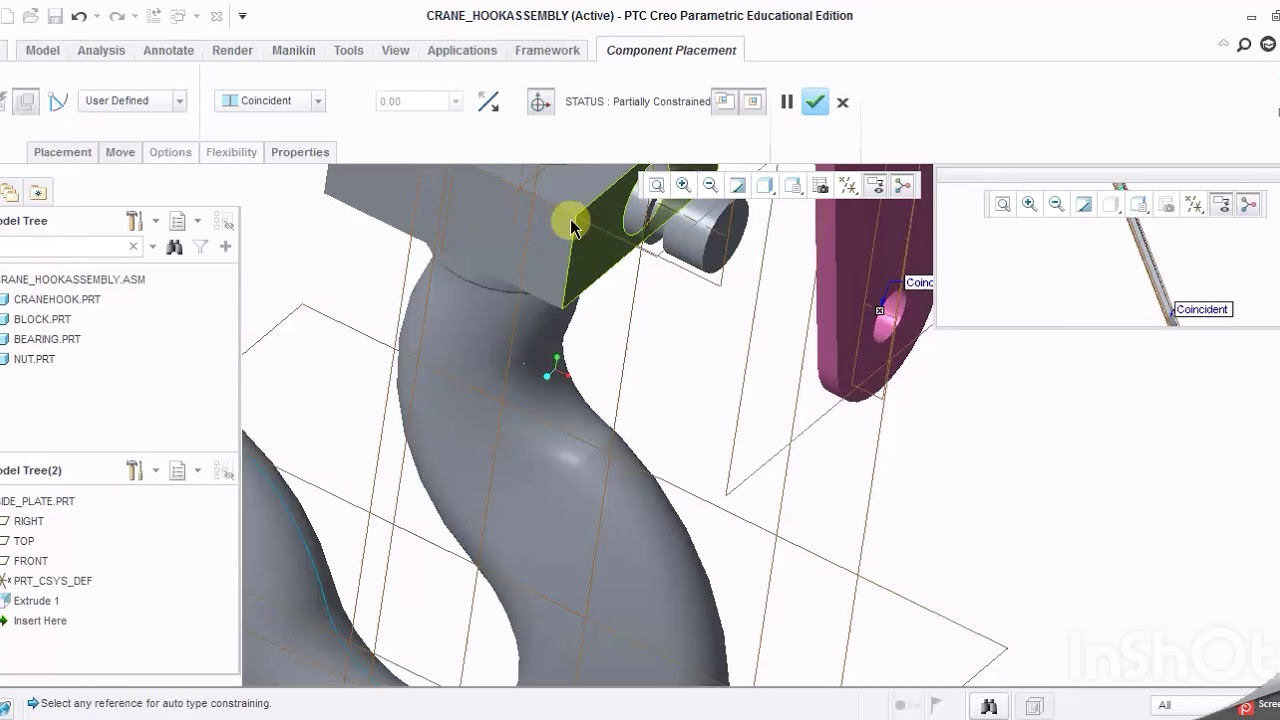Cancel component placement with the X button

(843, 102)
